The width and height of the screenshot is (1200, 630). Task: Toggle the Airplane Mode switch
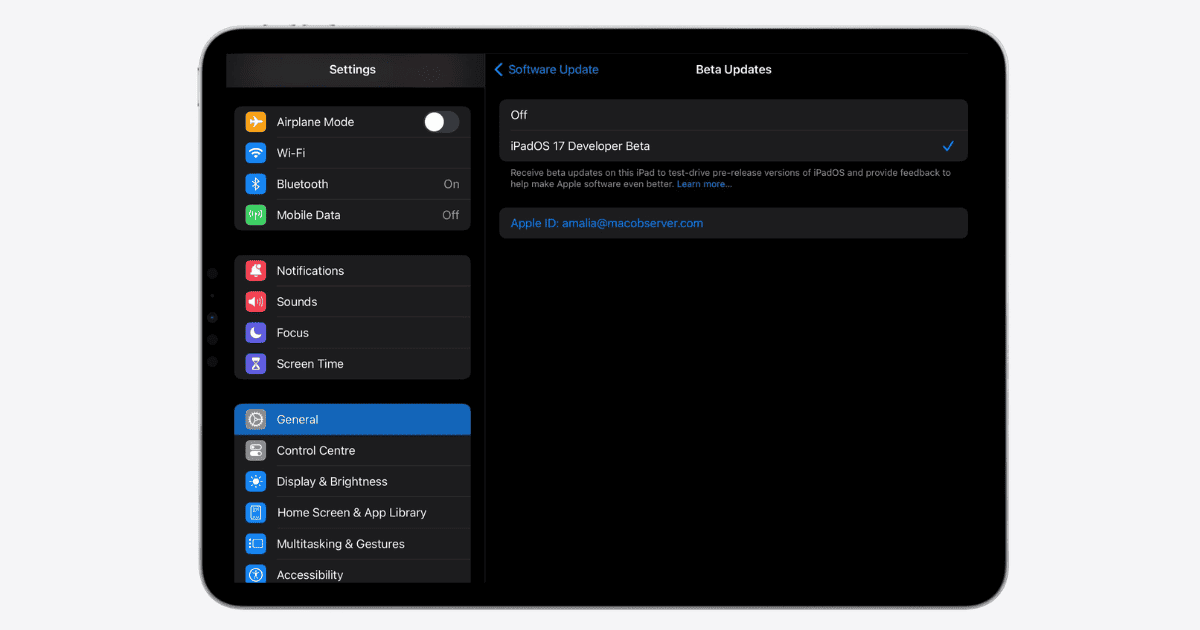441,122
